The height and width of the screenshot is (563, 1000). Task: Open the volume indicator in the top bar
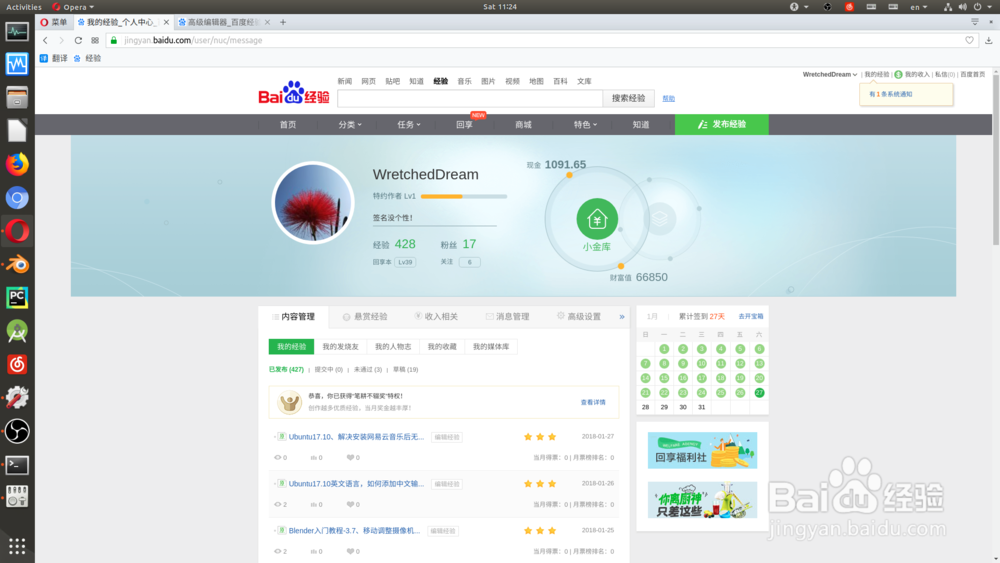coord(962,7)
